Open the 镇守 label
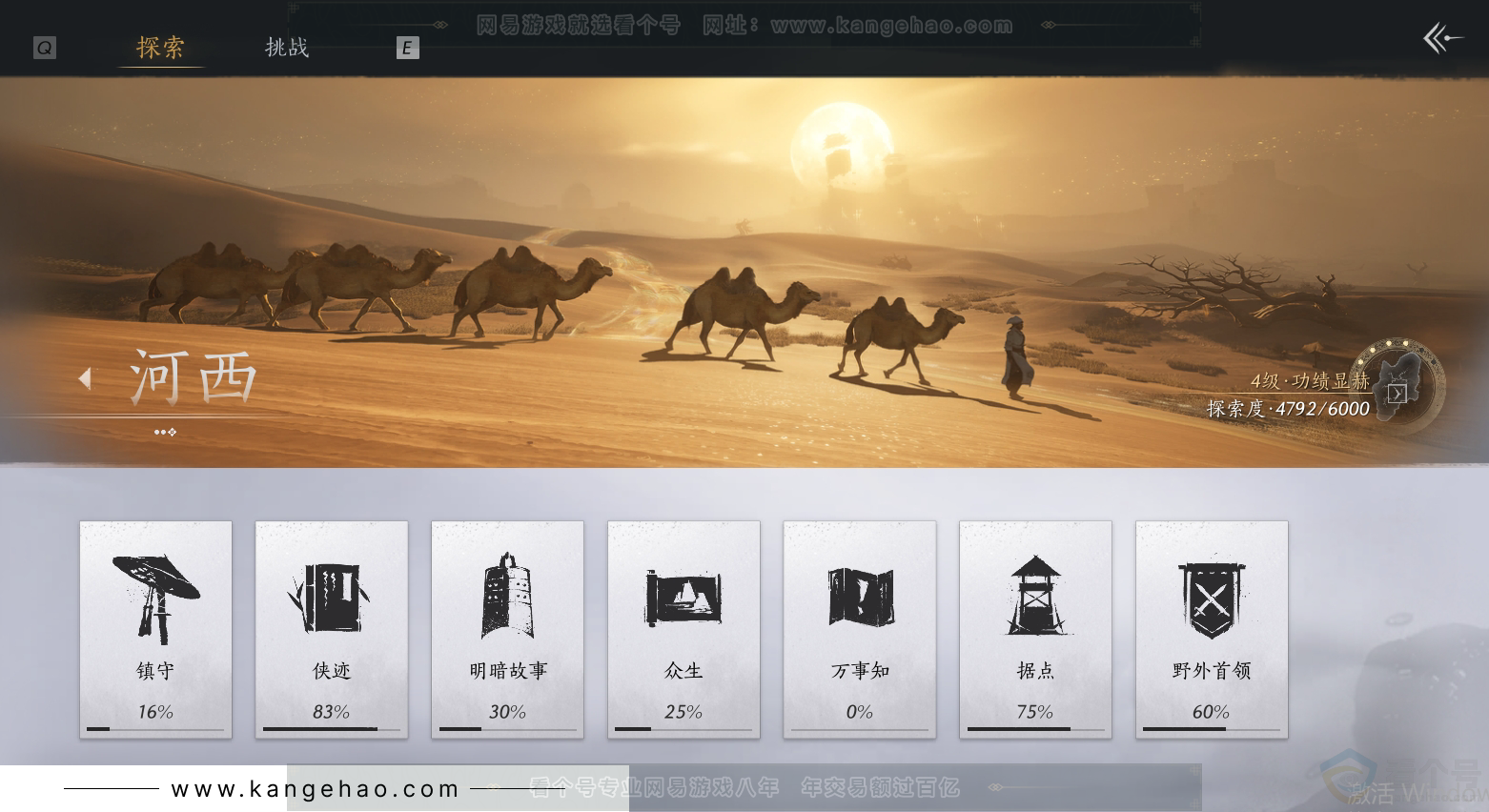1489x812 pixels. pos(155,671)
